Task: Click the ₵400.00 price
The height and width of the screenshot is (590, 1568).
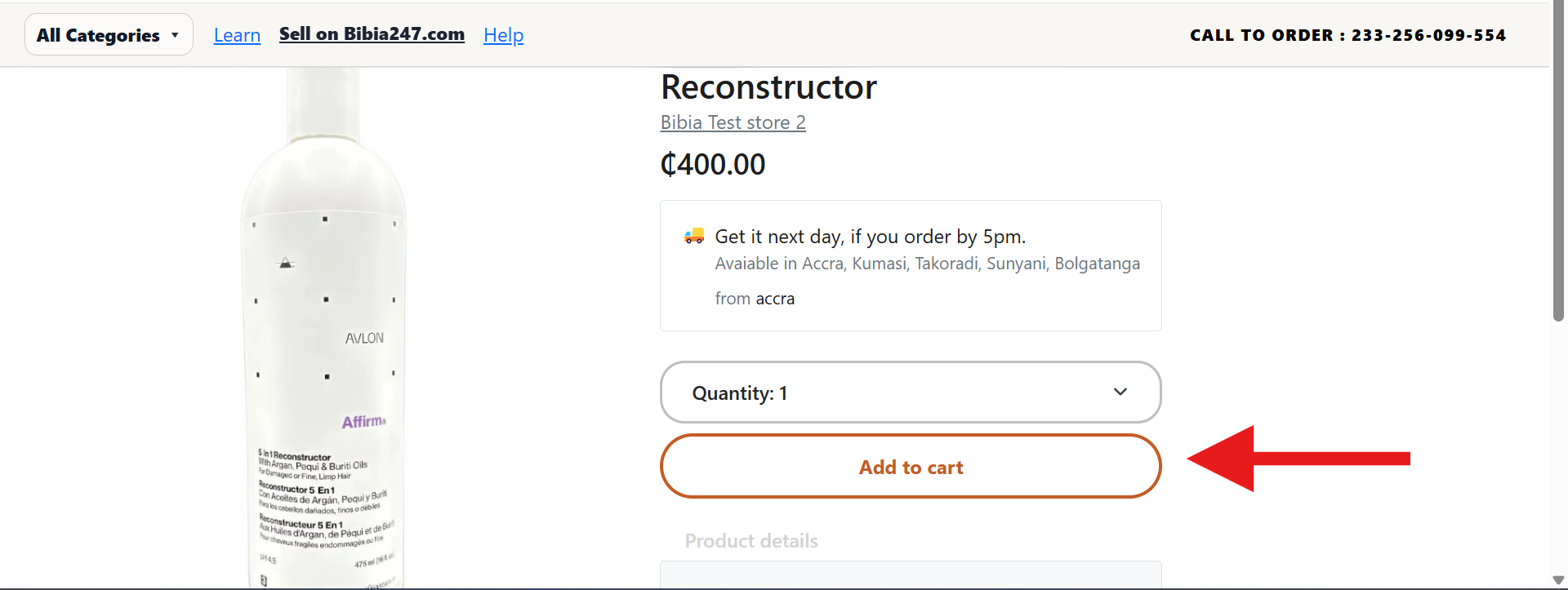Action: (712, 164)
